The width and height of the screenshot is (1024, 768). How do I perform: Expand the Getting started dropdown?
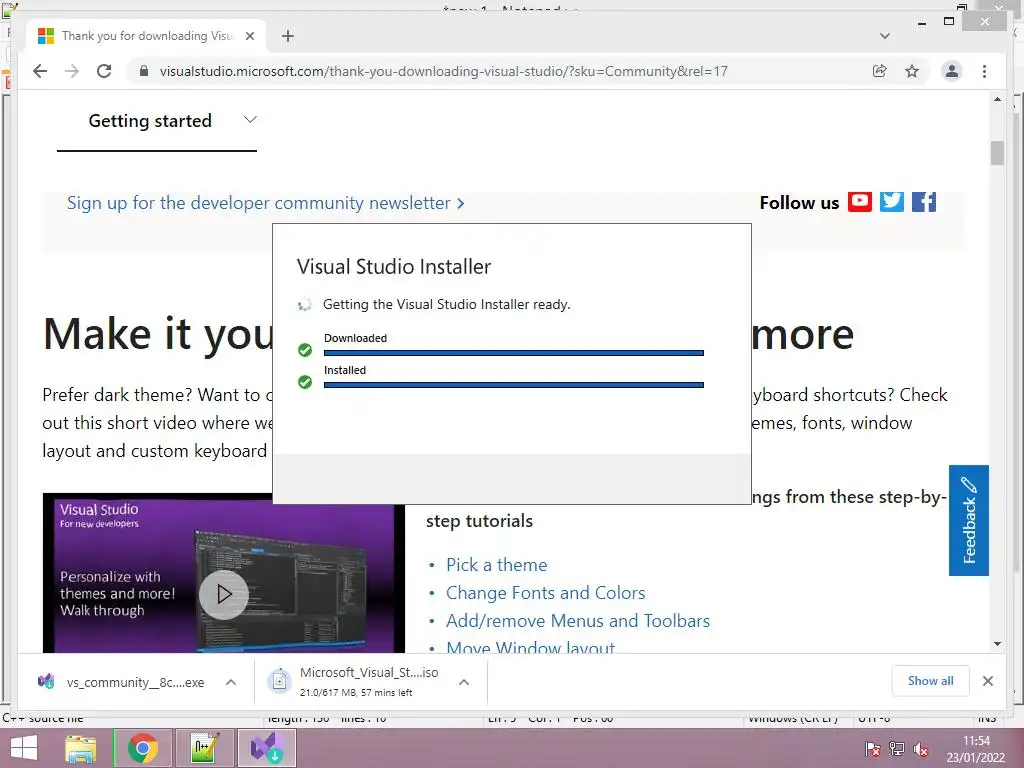[157, 121]
